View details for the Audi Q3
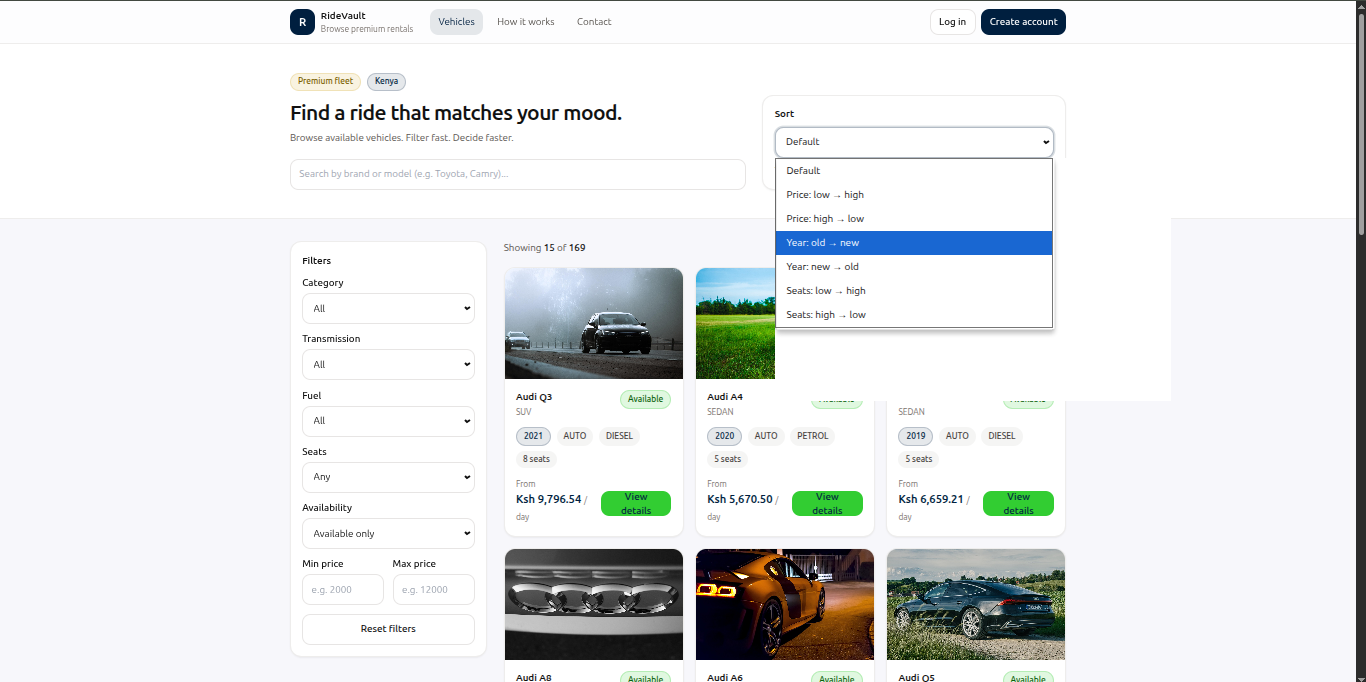 [636, 503]
